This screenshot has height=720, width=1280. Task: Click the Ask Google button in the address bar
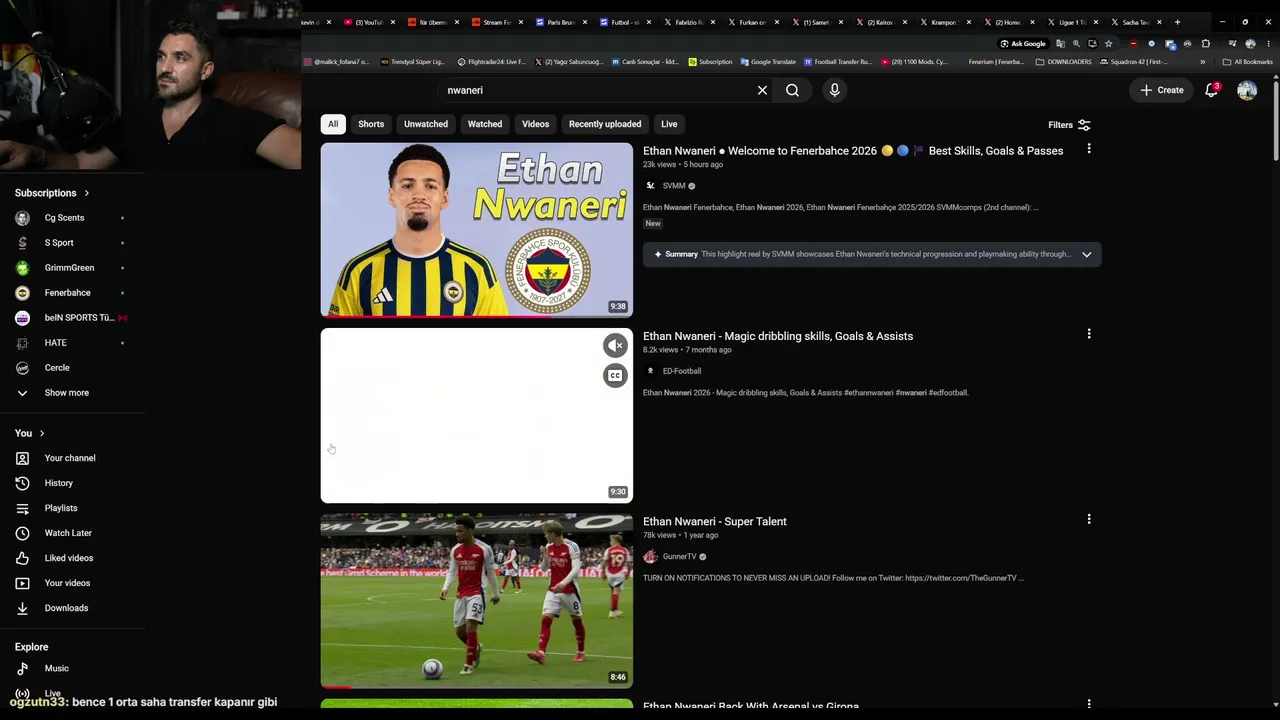[x=1023, y=44]
